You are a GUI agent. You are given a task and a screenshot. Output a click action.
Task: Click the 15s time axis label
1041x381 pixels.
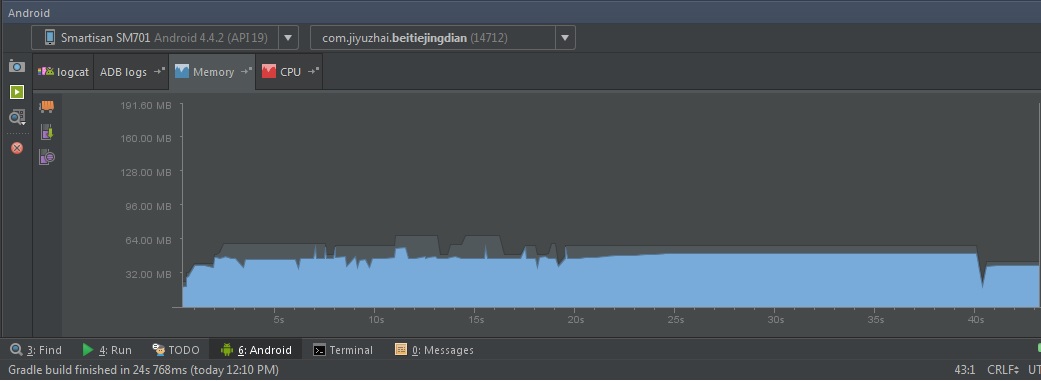tap(477, 320)
